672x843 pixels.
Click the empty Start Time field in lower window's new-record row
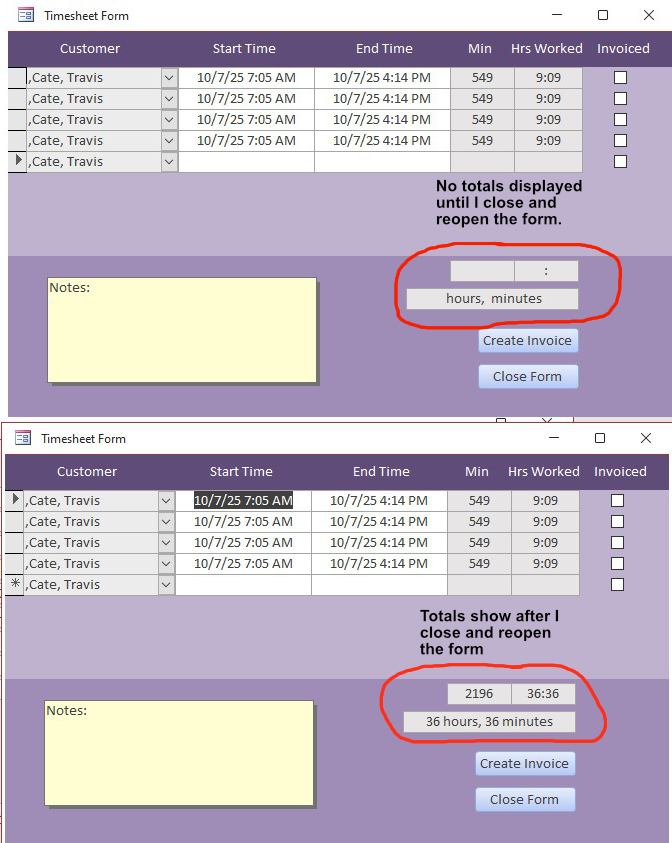pyautogui.click(x=243, y=584)
